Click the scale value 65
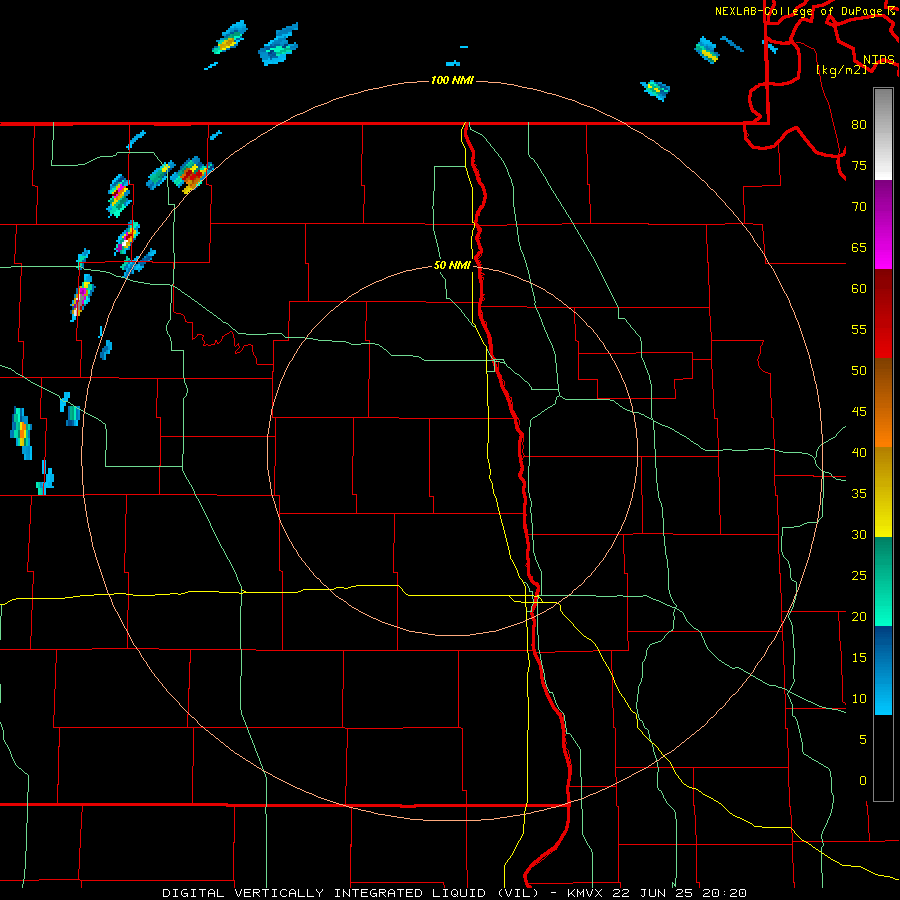Viewport: 900px width, 900px height. (859, 247)
